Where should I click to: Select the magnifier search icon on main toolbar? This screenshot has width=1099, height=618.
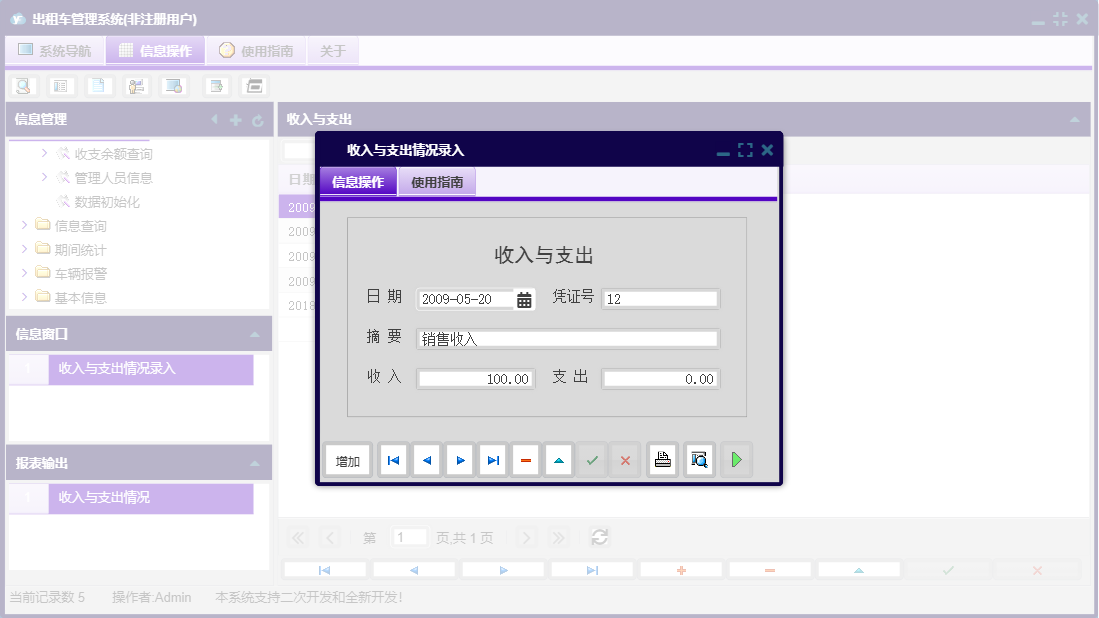(24, 85)
